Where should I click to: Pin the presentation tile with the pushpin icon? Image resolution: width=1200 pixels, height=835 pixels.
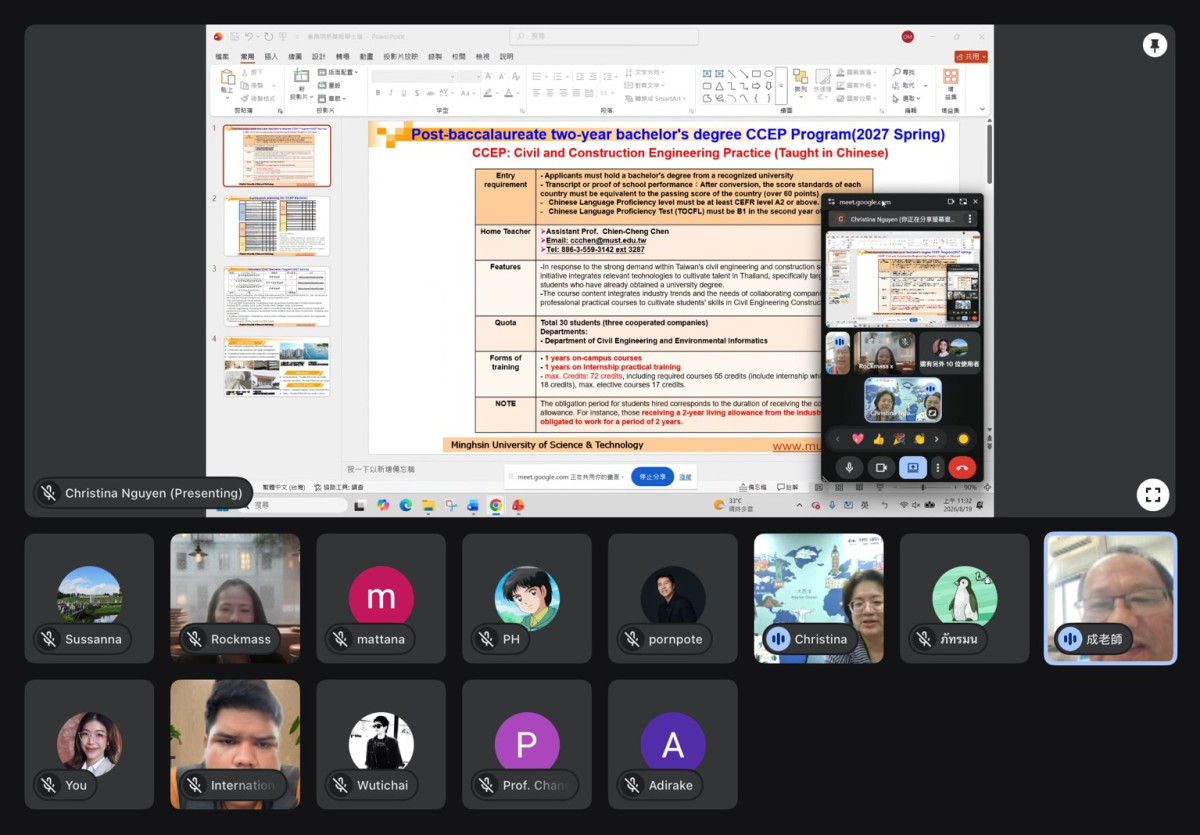pyautogui.click(x=1154, y=46)
